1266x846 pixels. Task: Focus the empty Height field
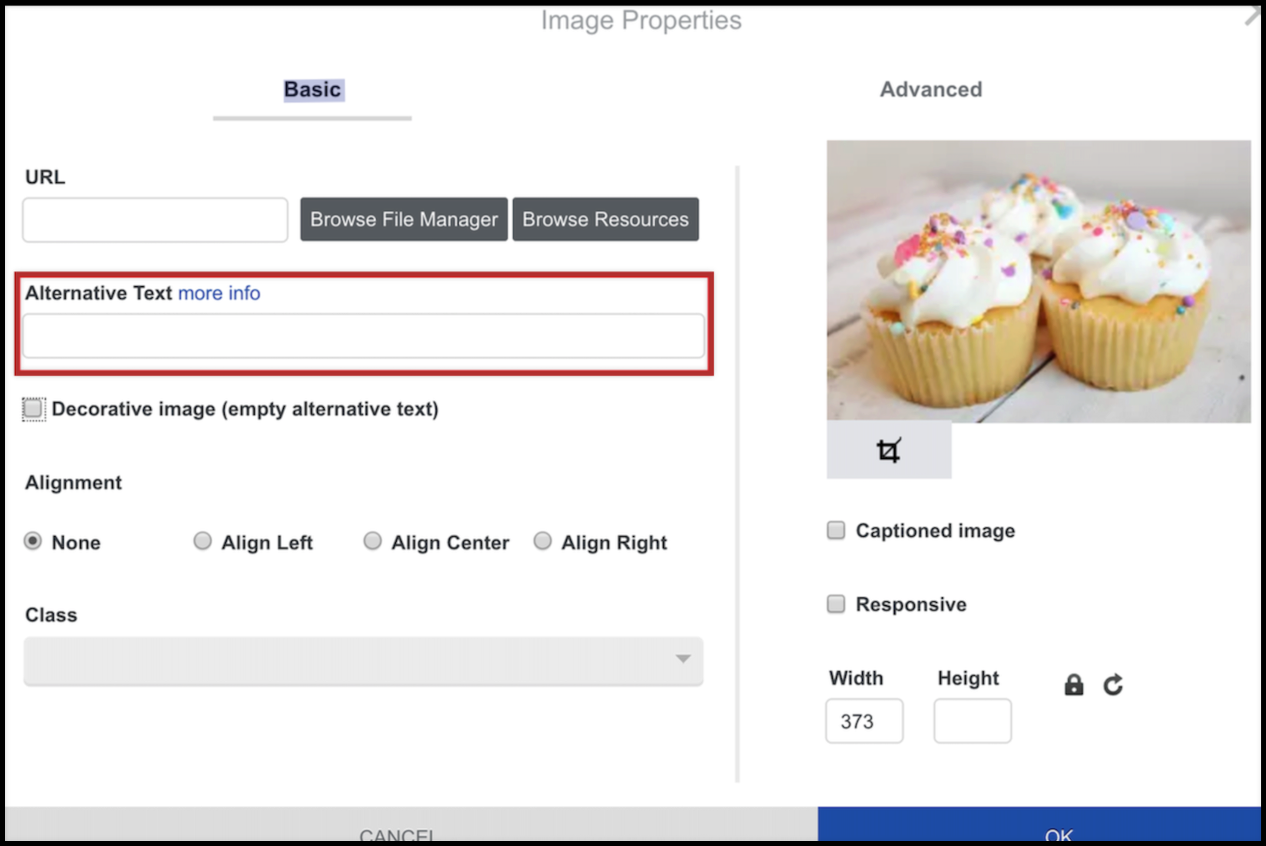pyautogui.click(x=972, y=721)
